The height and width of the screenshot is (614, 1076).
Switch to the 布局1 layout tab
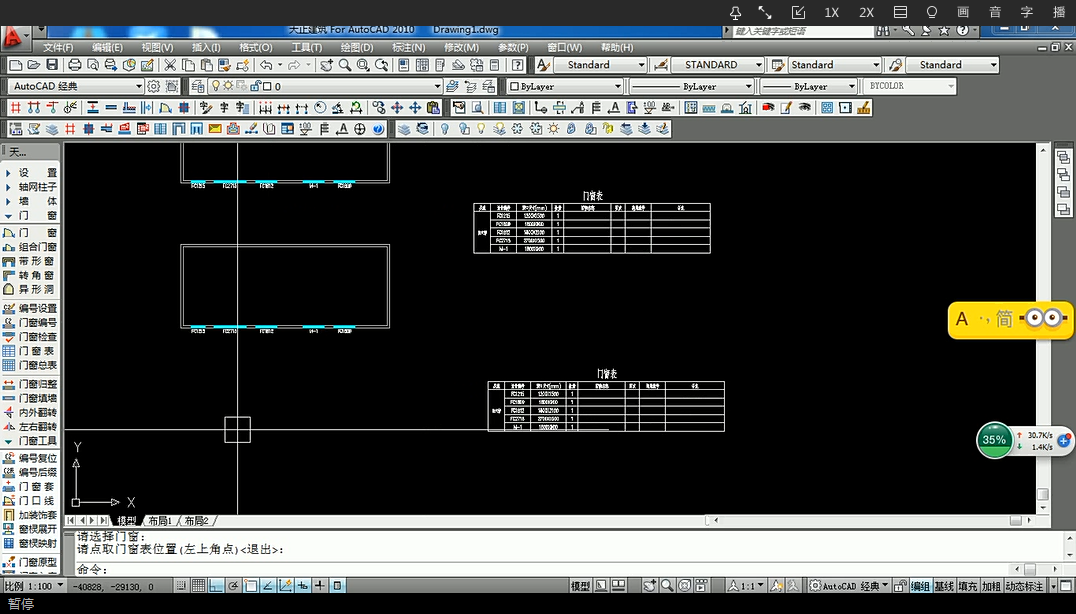point(159,521)
